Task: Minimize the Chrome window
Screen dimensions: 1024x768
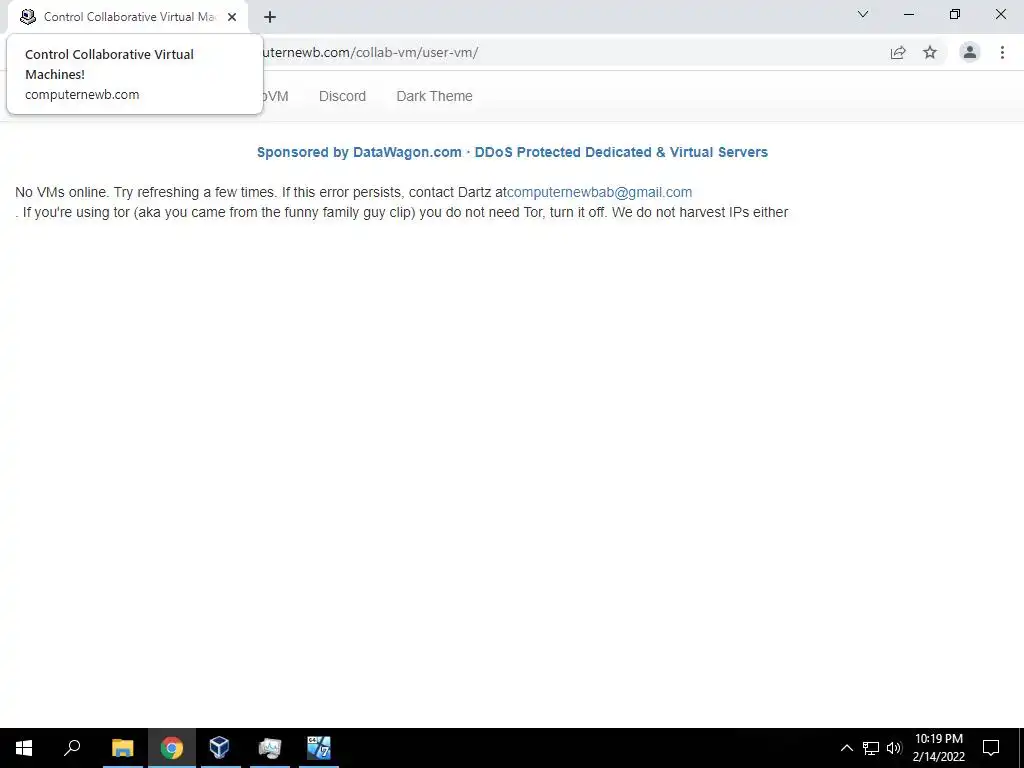Action: (x=908, y=14)
